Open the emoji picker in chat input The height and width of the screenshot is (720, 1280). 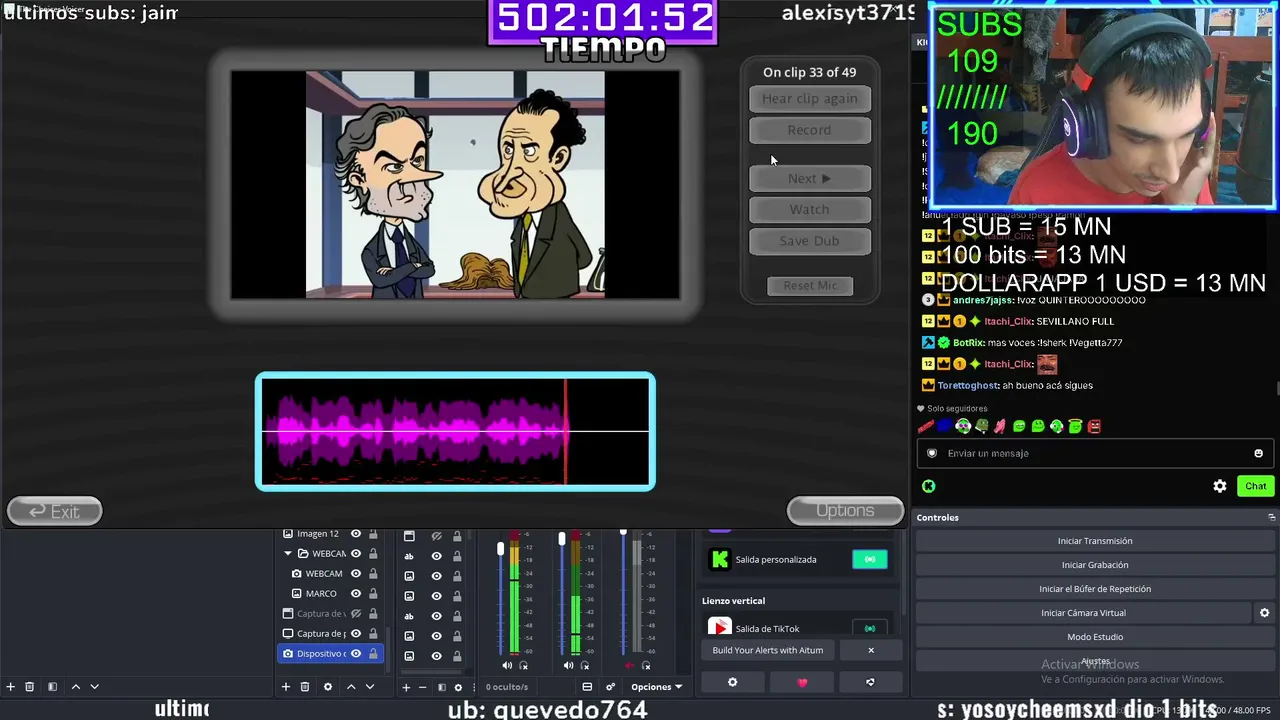[x=1258, y=453]
